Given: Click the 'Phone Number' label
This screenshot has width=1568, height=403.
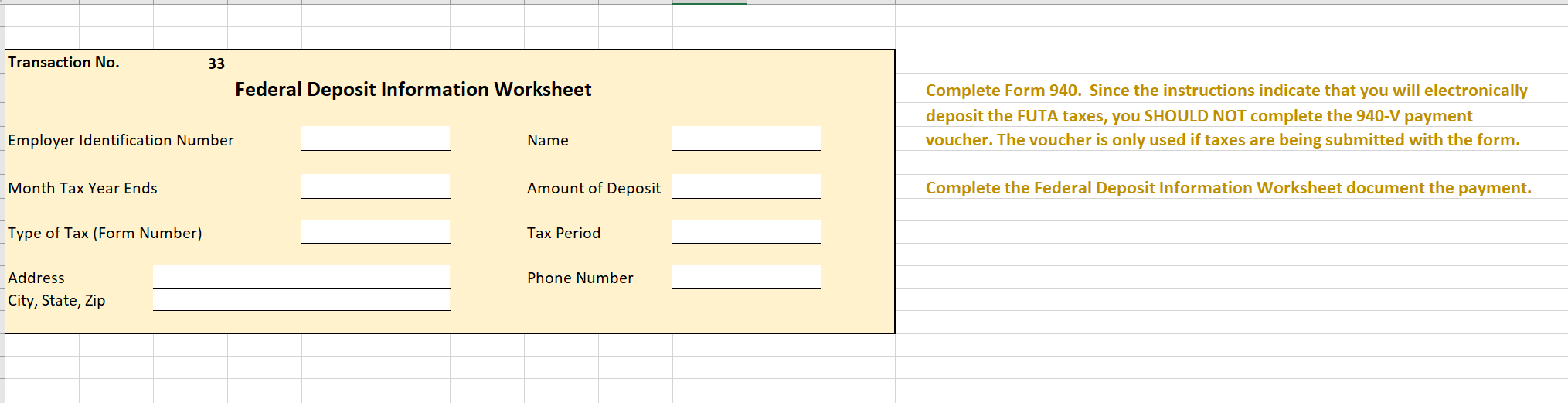Looking at the screenshot, I should point(580,278).
